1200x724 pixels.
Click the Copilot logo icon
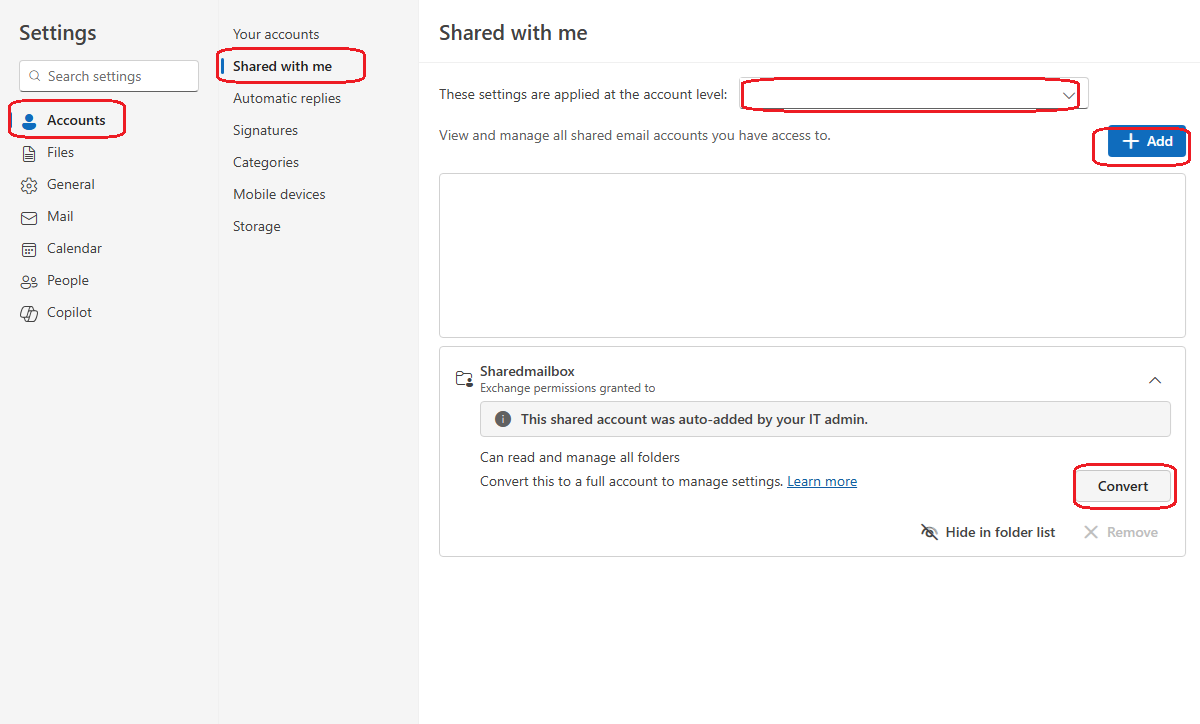click(29, 313)
